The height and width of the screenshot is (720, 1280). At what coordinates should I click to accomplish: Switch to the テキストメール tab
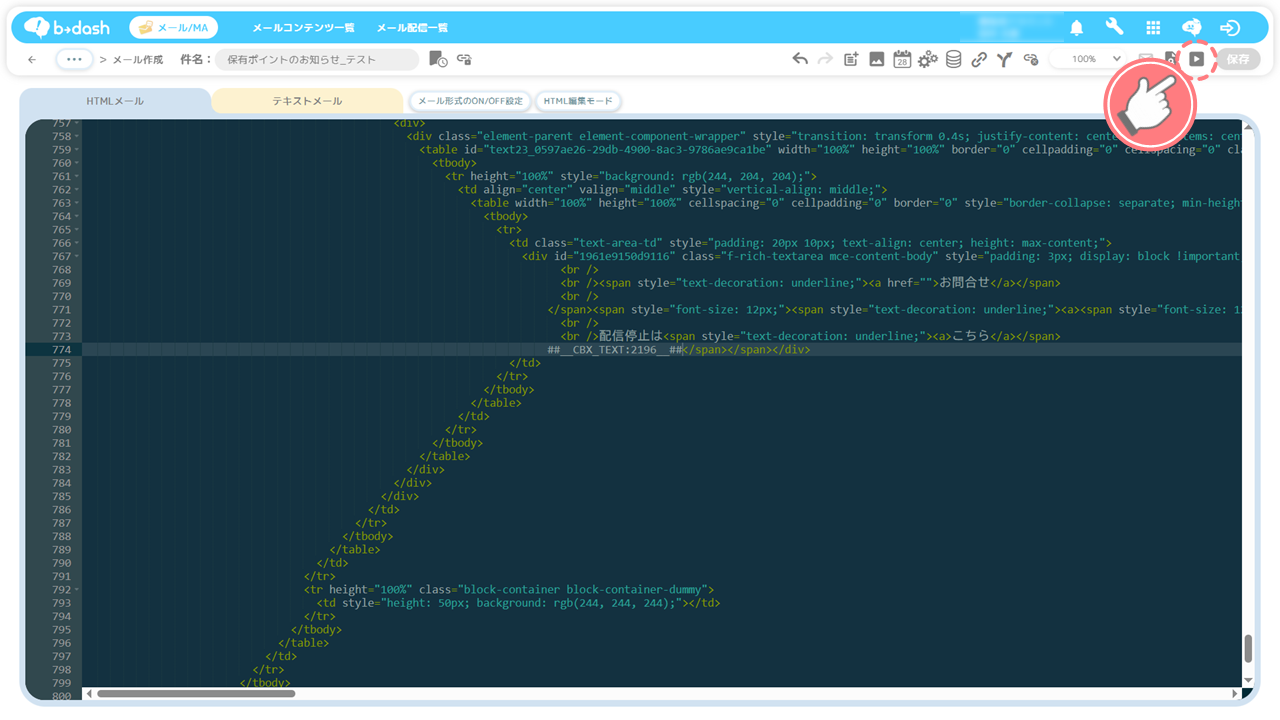click(307, 101)
